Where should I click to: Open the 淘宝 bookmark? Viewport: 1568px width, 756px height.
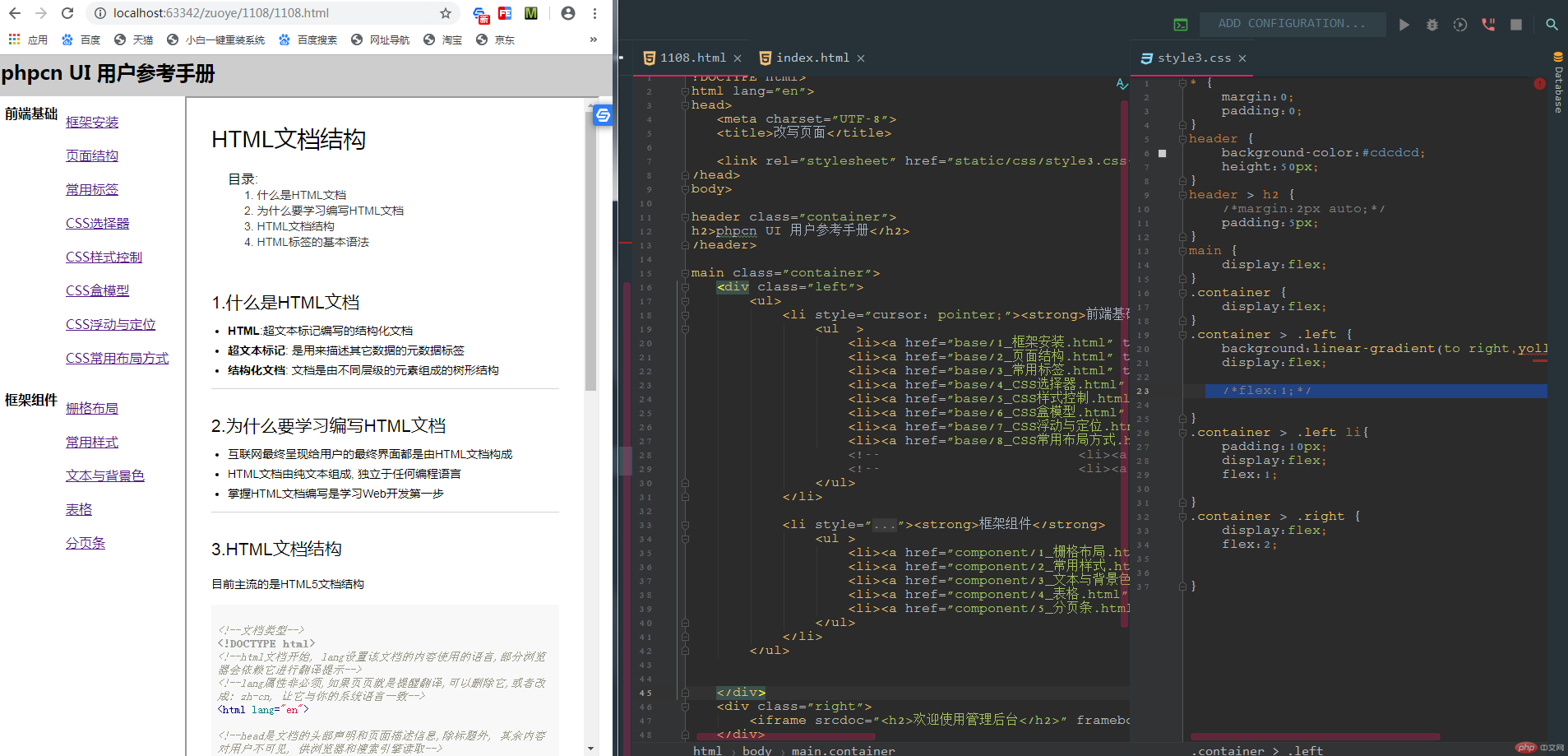pyautogui.click(x=442, y=39)
